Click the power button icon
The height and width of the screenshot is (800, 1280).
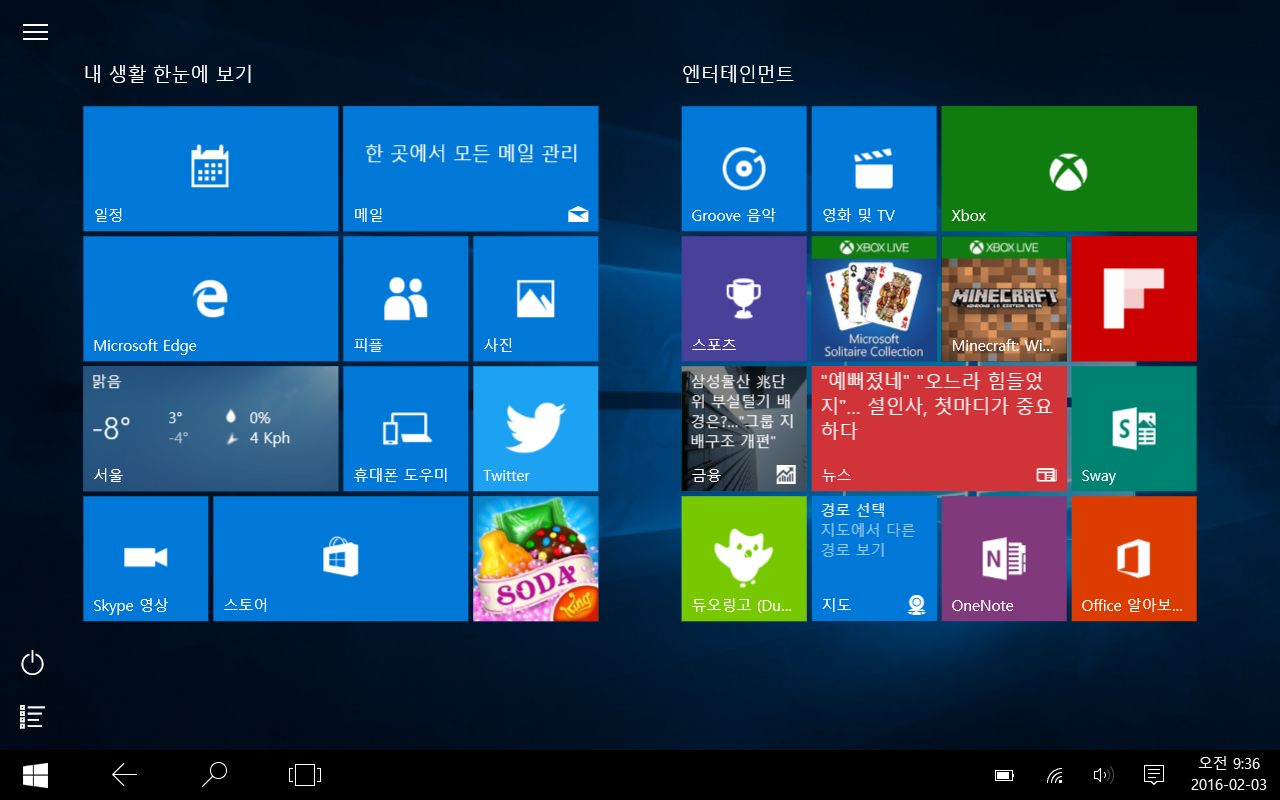(33, 663)
